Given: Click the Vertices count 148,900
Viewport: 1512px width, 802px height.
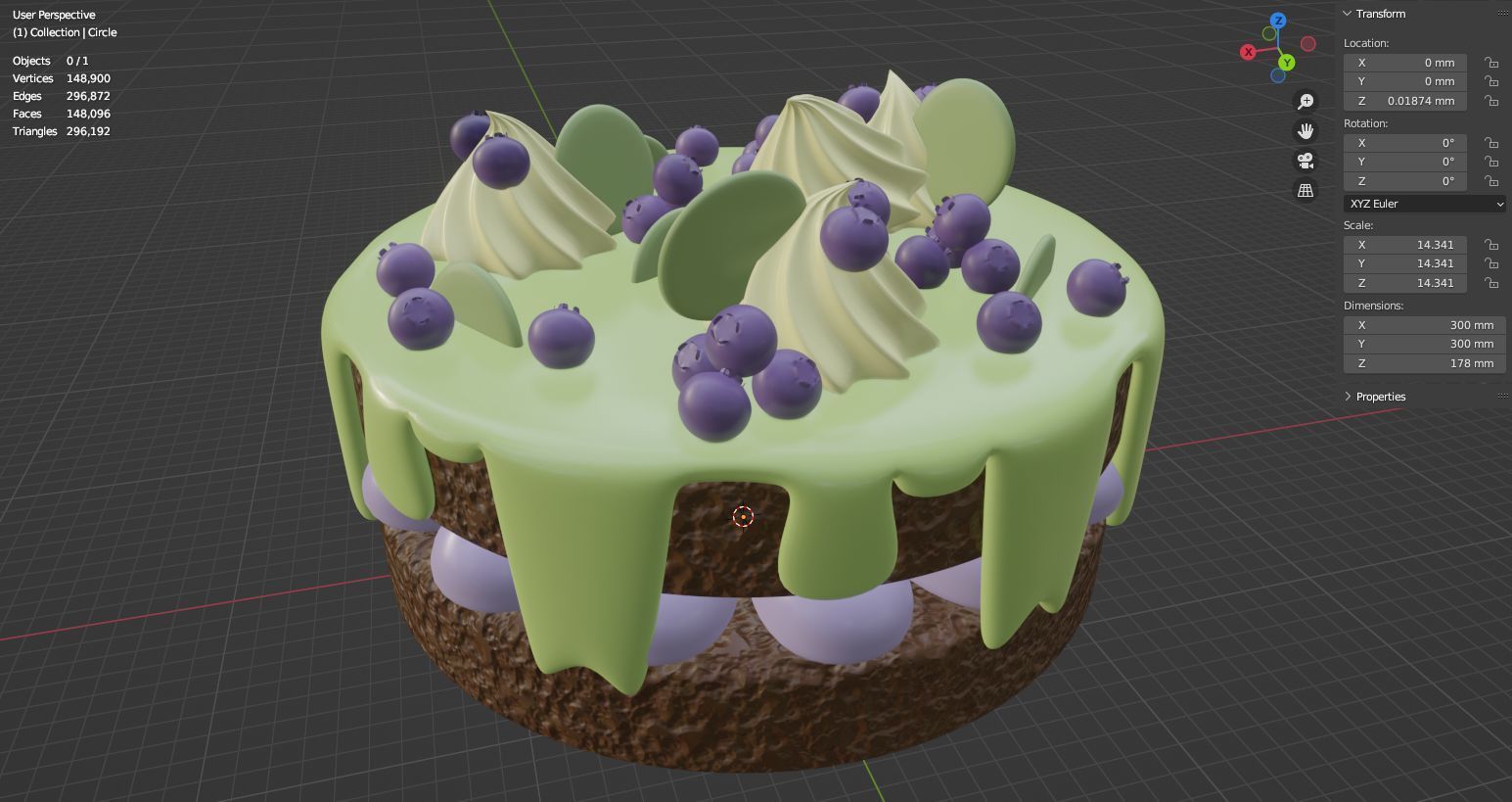Looking at the screenshot, I should (x=88, y=78).
